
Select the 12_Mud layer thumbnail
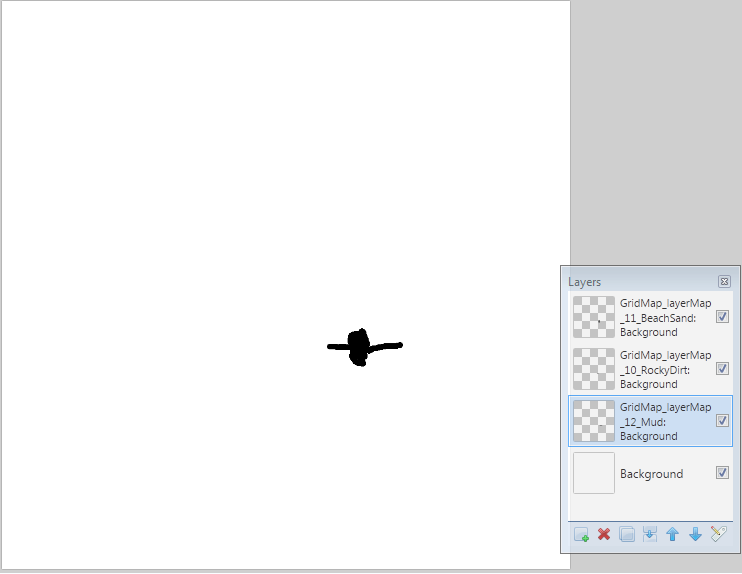pyautogui.click(x=594, y=421)
